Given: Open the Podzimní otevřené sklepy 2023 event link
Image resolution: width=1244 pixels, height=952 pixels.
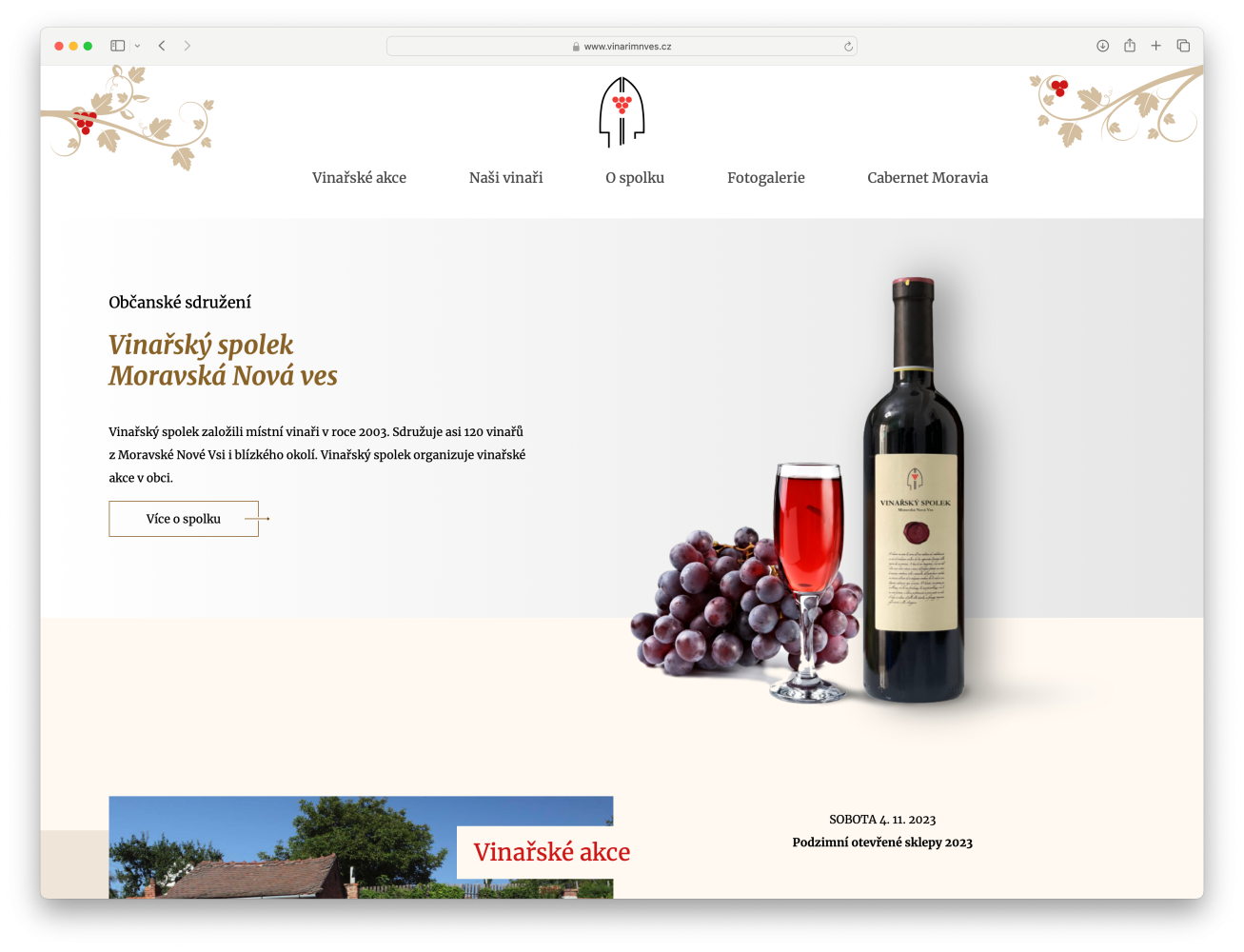Looking at the screenshot, I should pyautogui.click(x=882, y=843).
